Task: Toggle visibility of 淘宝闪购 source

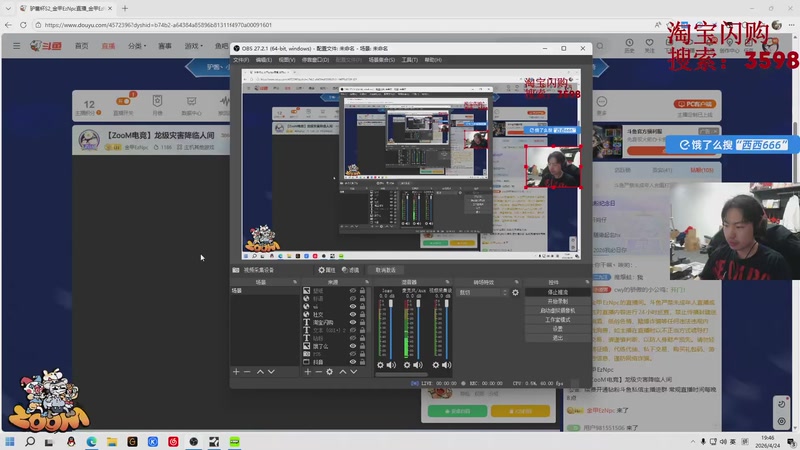Action: (353, 322)
